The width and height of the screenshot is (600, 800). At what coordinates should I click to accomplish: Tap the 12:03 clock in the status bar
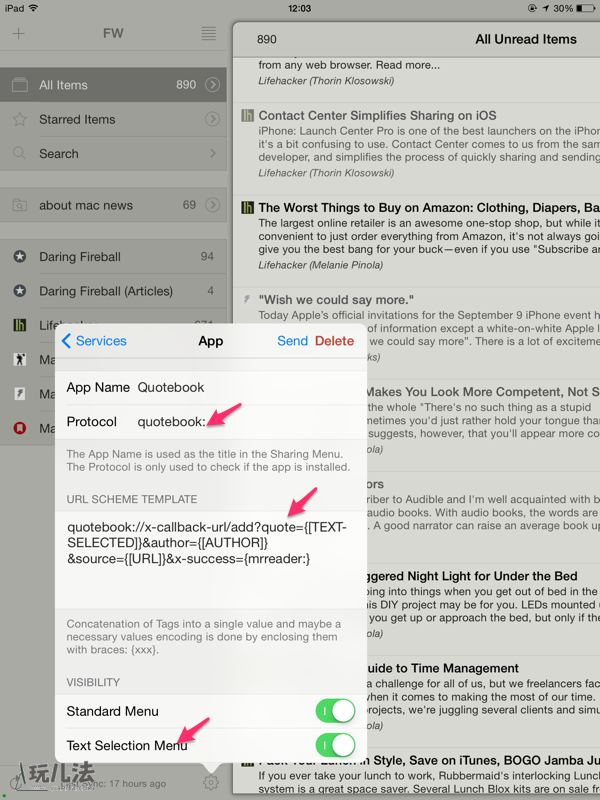pos(299,8)
